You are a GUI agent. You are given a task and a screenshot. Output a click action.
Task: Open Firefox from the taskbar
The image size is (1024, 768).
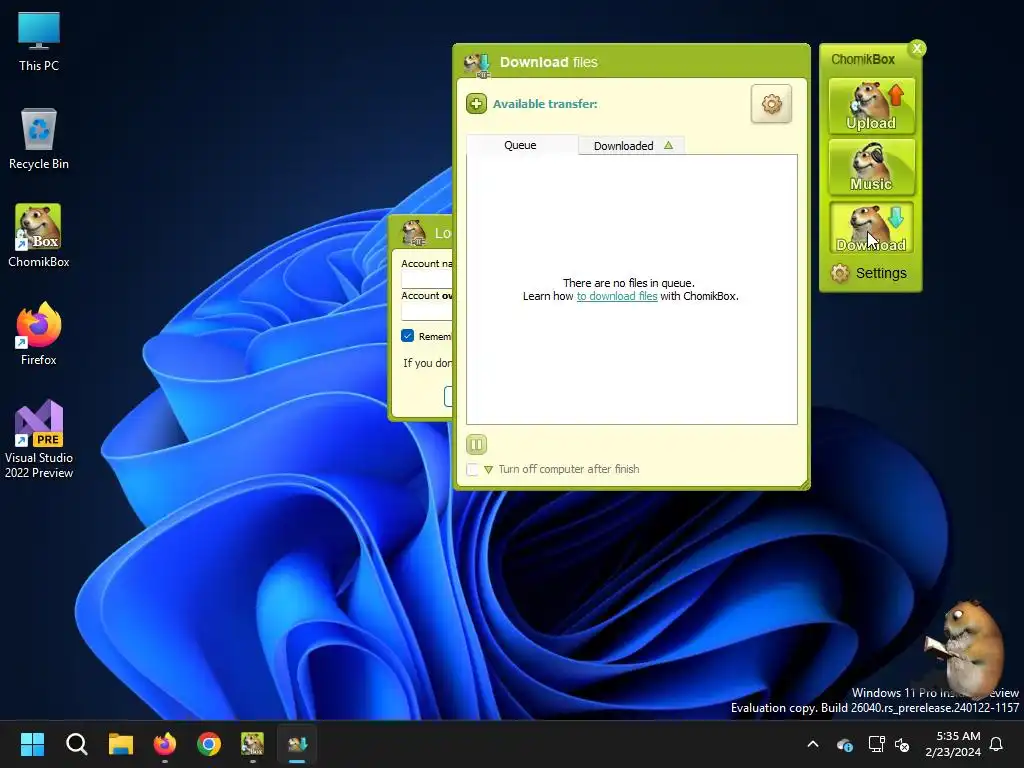tap(165, 744)
